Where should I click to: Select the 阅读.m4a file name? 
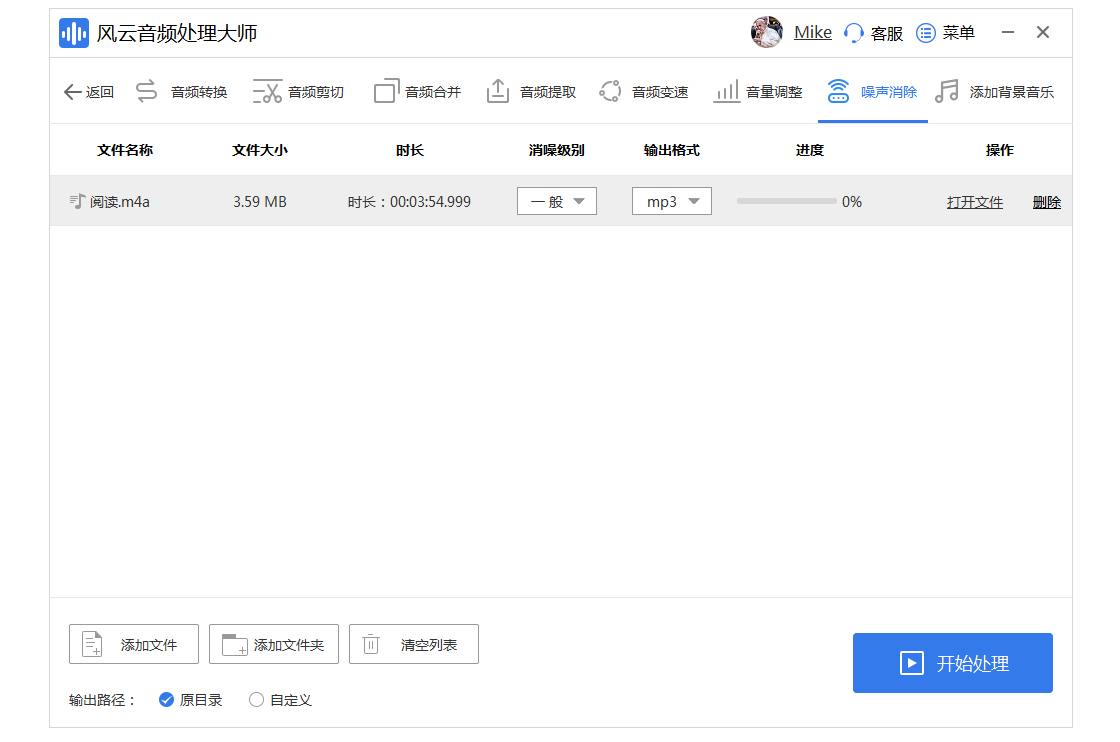120,202
